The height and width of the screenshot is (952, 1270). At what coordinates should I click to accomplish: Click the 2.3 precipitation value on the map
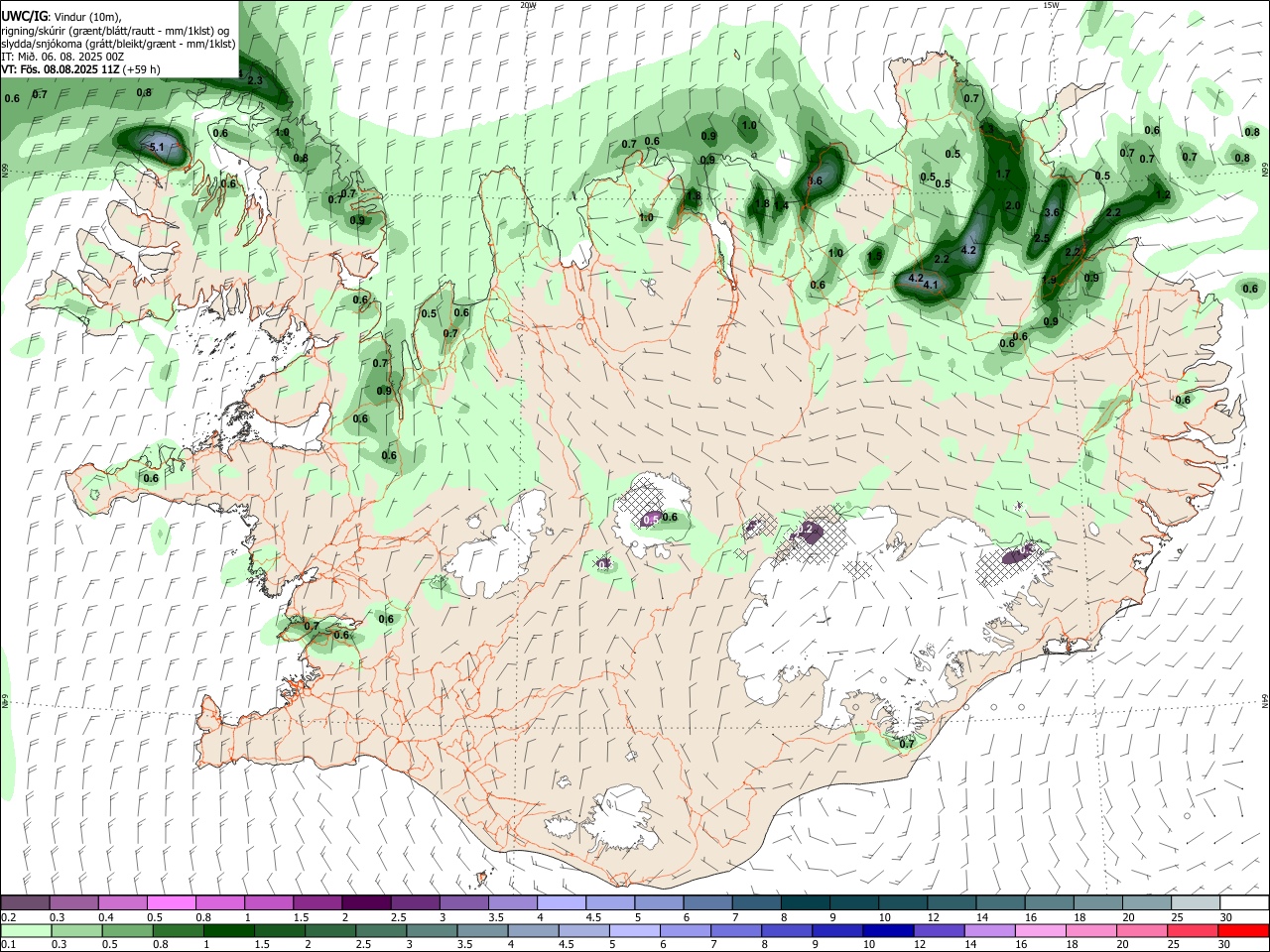(255, 80)
